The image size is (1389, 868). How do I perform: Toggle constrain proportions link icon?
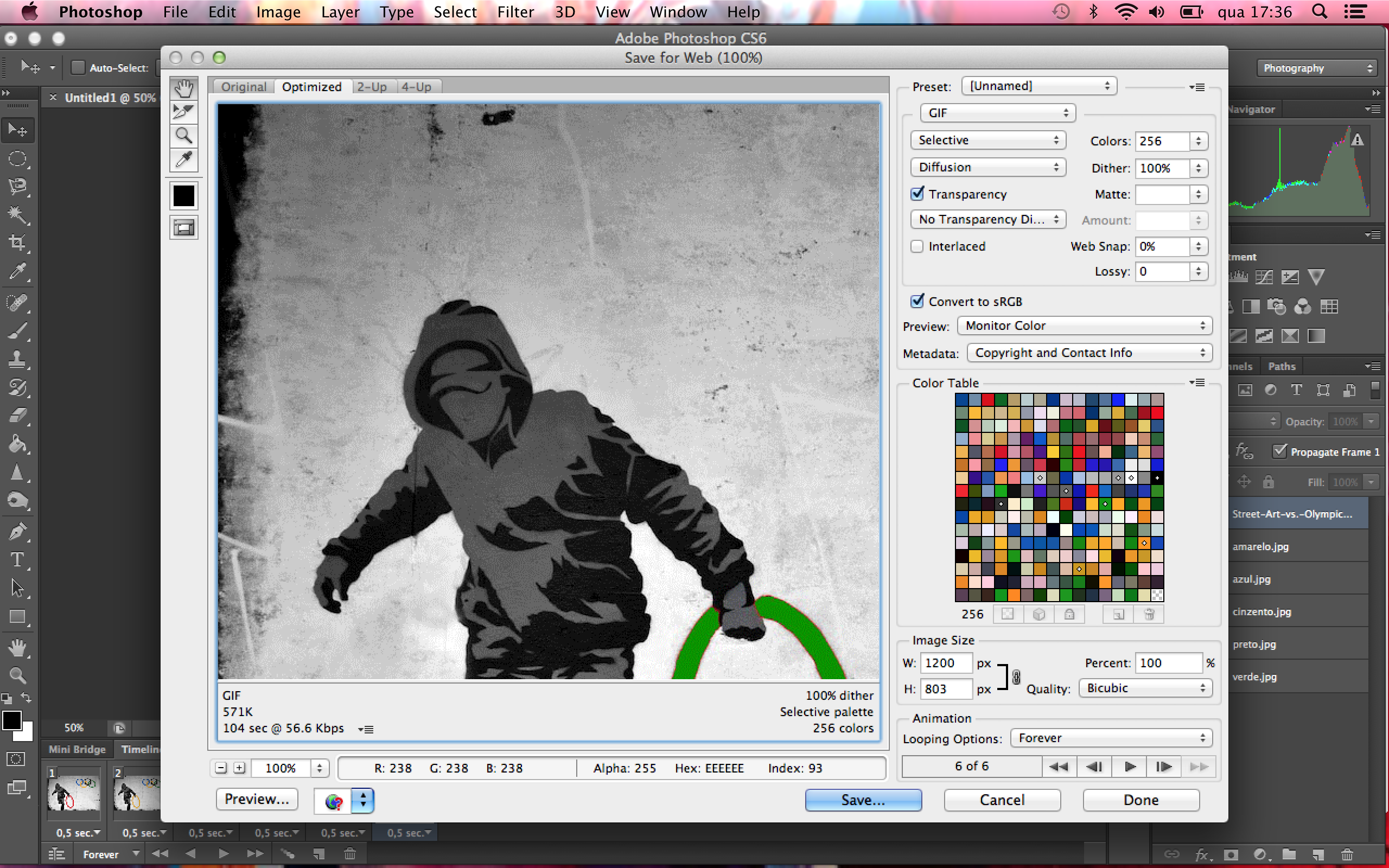(1016, 677)
